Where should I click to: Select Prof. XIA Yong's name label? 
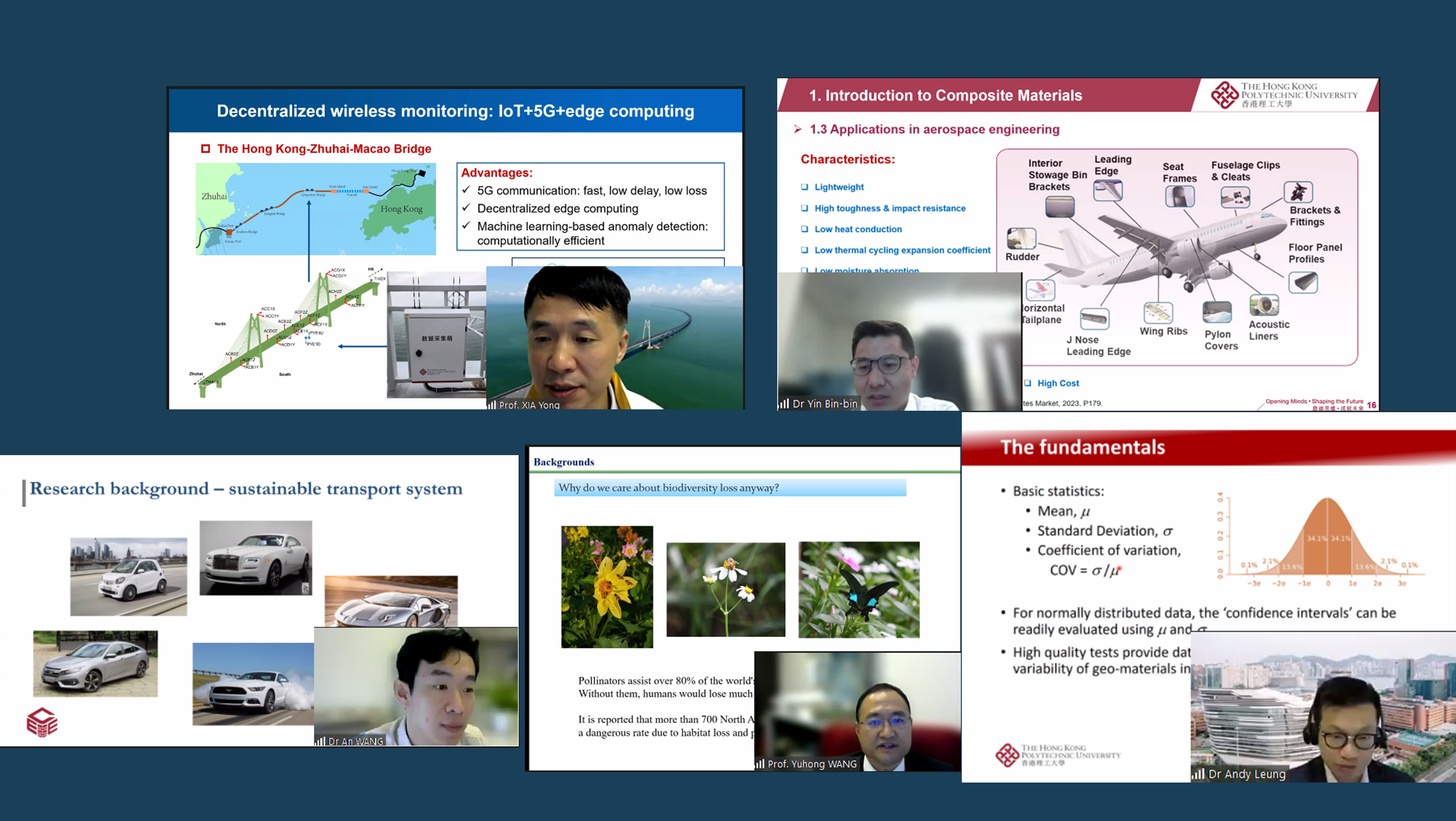point(529,405)
